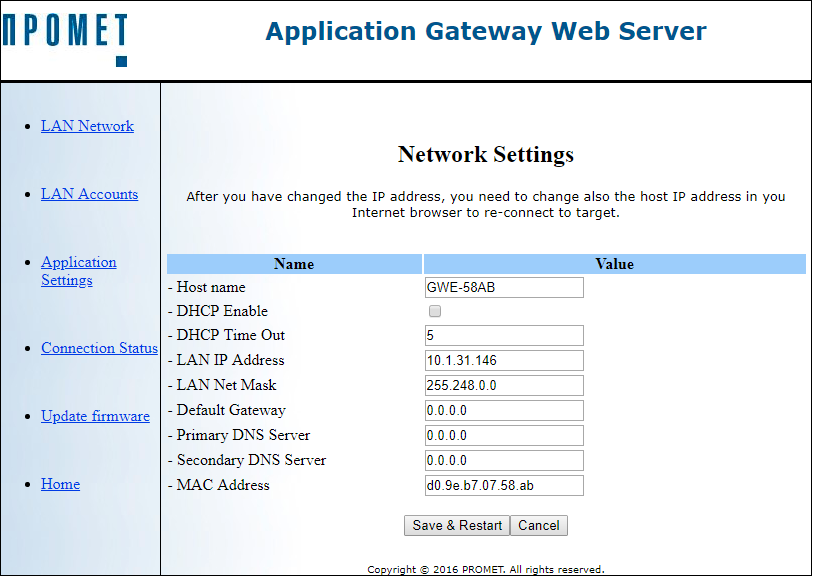The width and height of the screenshot is (816, 579).
Task: Click the PROMET logo
Action: pyautogui.click(x=65, y=37)
